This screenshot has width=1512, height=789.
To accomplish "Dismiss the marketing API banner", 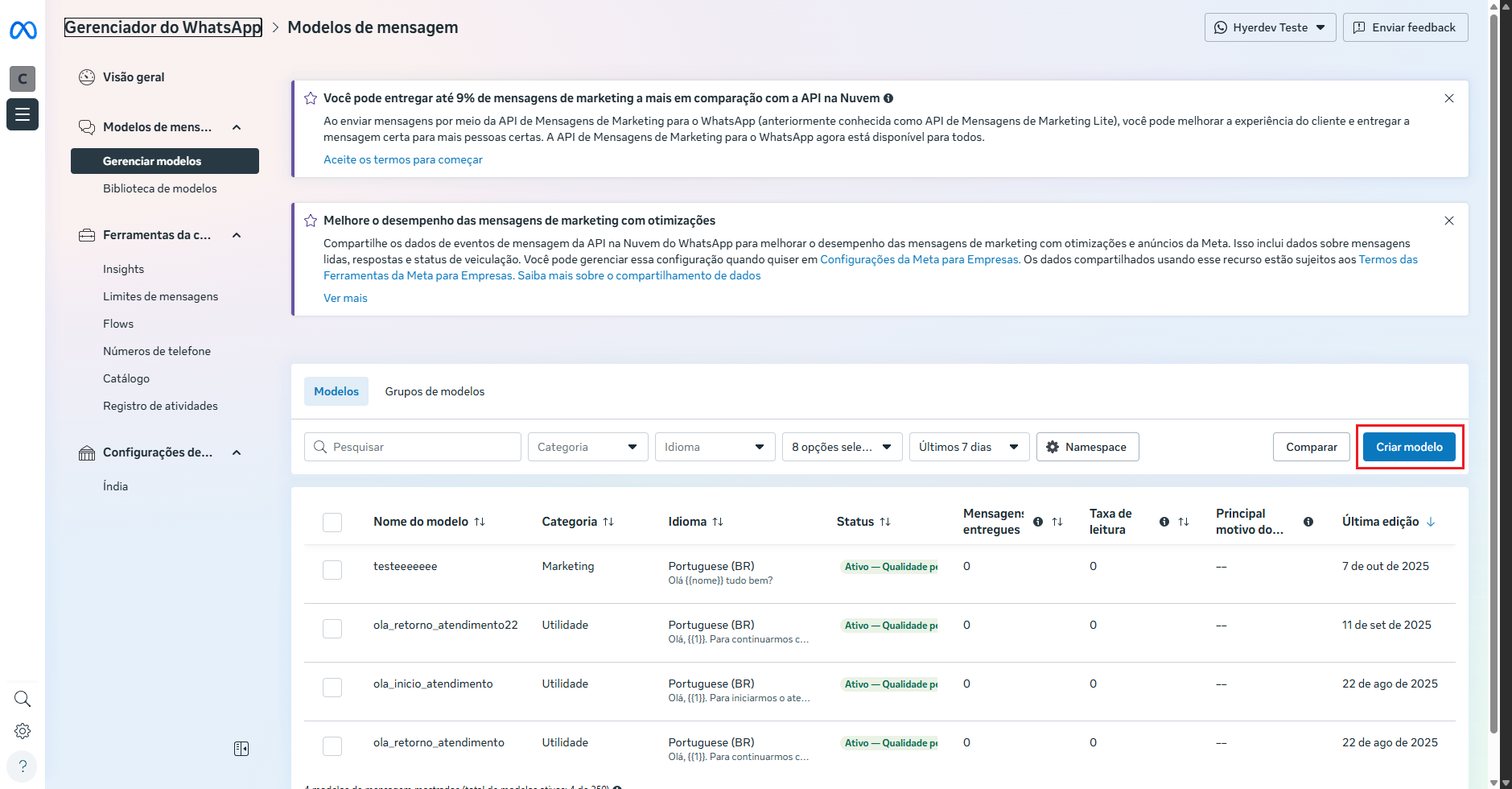I will [1448, 98].
